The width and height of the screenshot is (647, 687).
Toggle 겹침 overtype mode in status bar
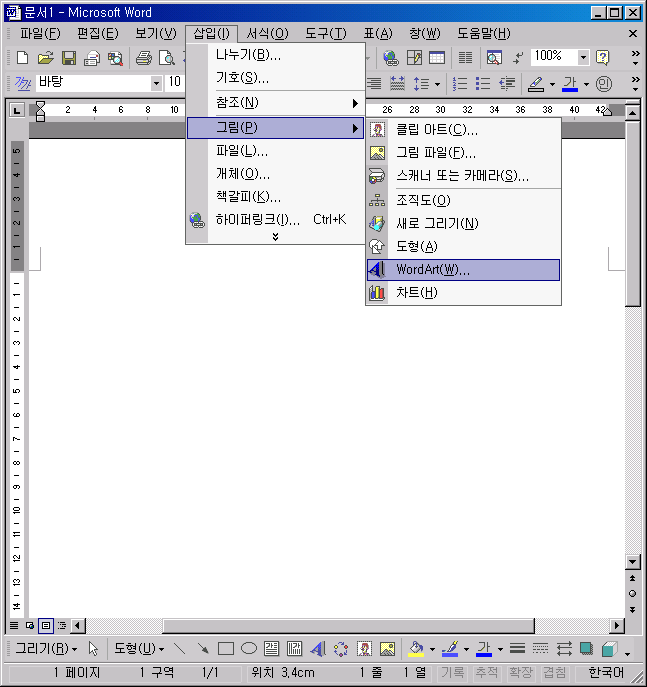click(555, 672)
